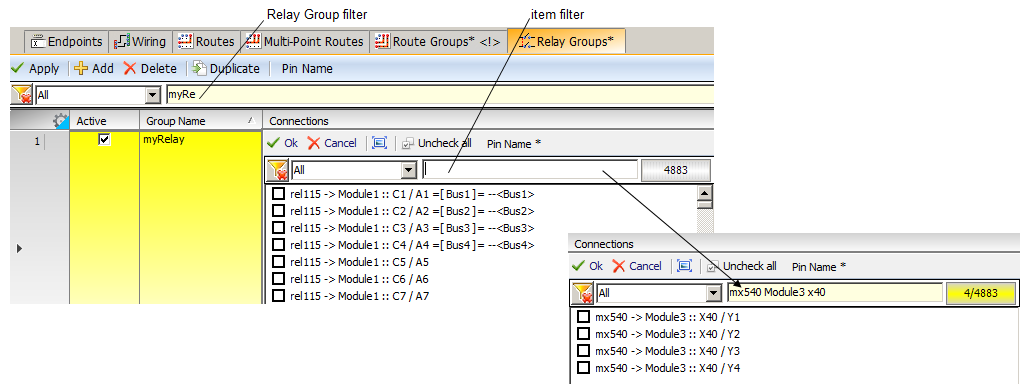Open the Multi-Point Routes tab

[x=304, y=42]
